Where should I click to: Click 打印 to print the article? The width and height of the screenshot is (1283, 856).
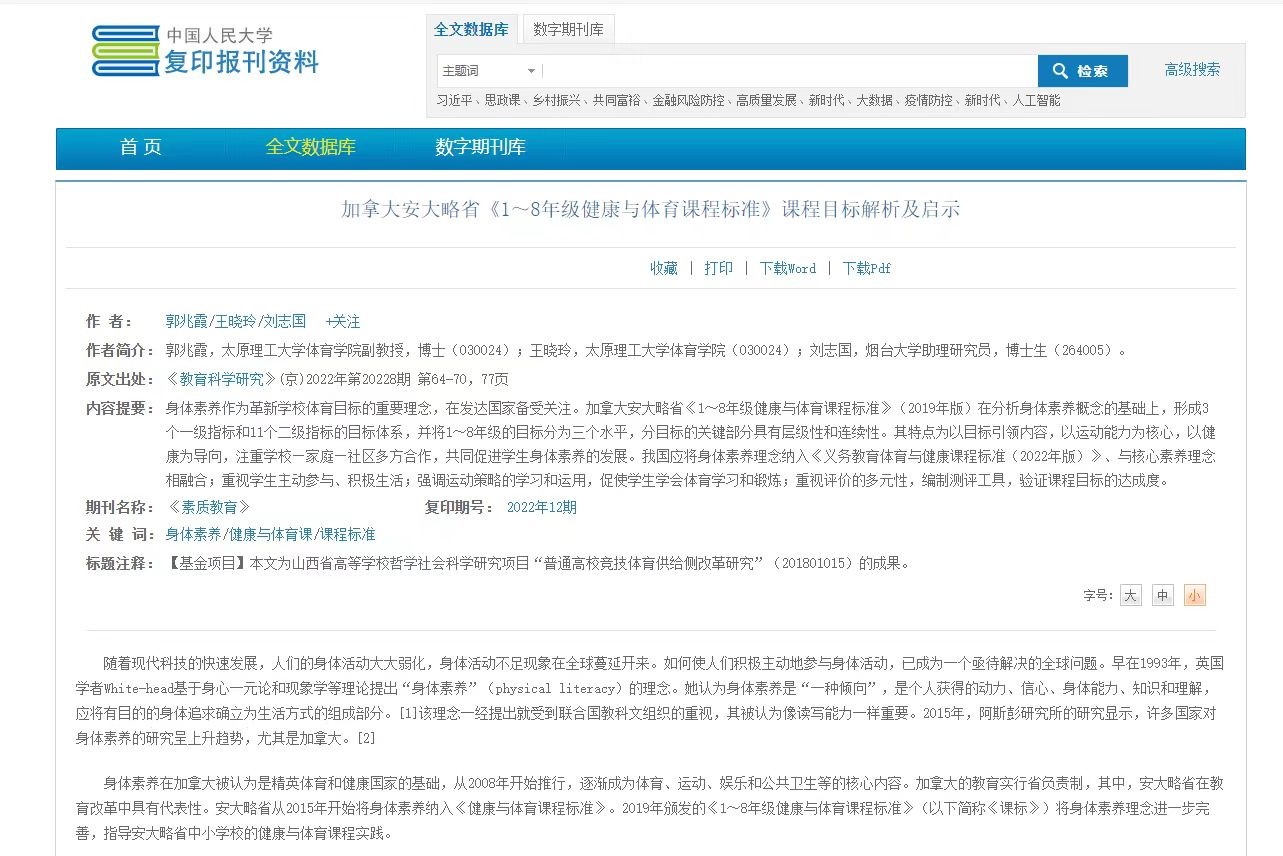click(718, 268)
